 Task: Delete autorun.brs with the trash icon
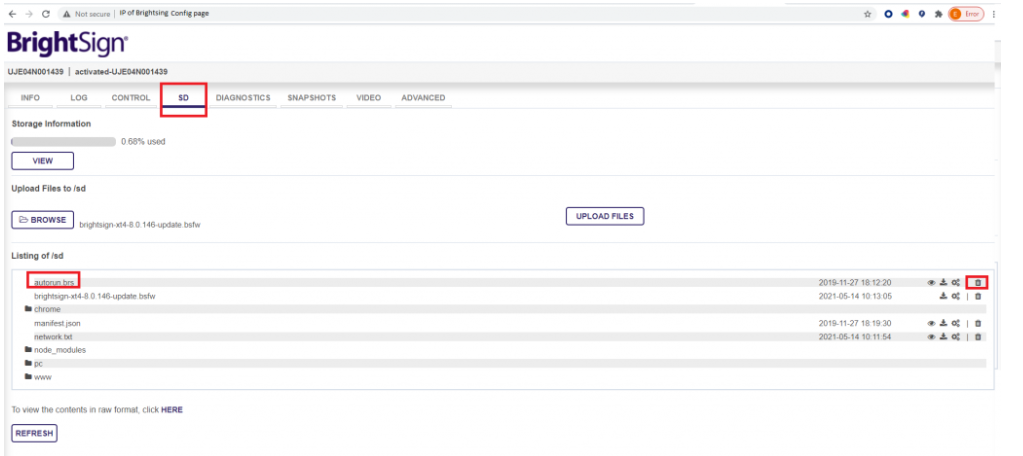[977, 282]
